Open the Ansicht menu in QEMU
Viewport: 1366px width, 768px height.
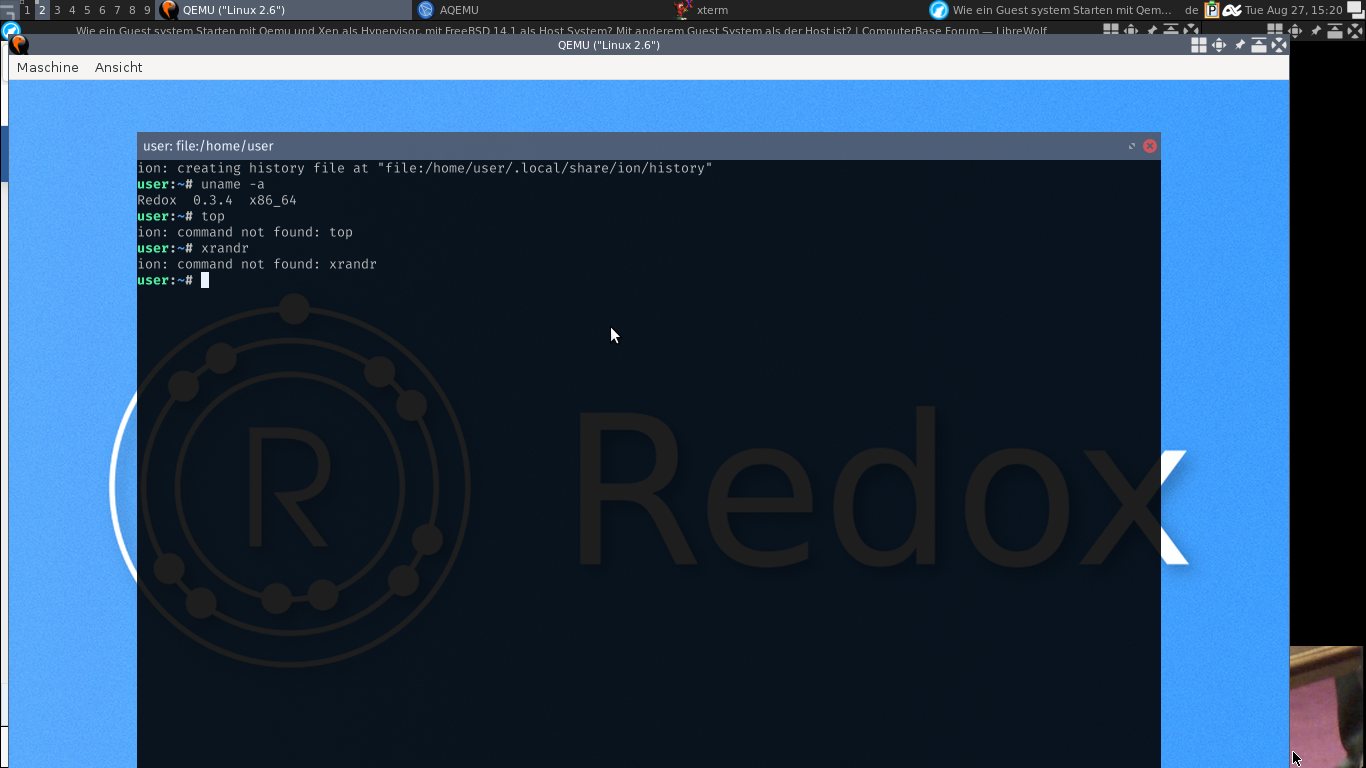coord(118,67)
